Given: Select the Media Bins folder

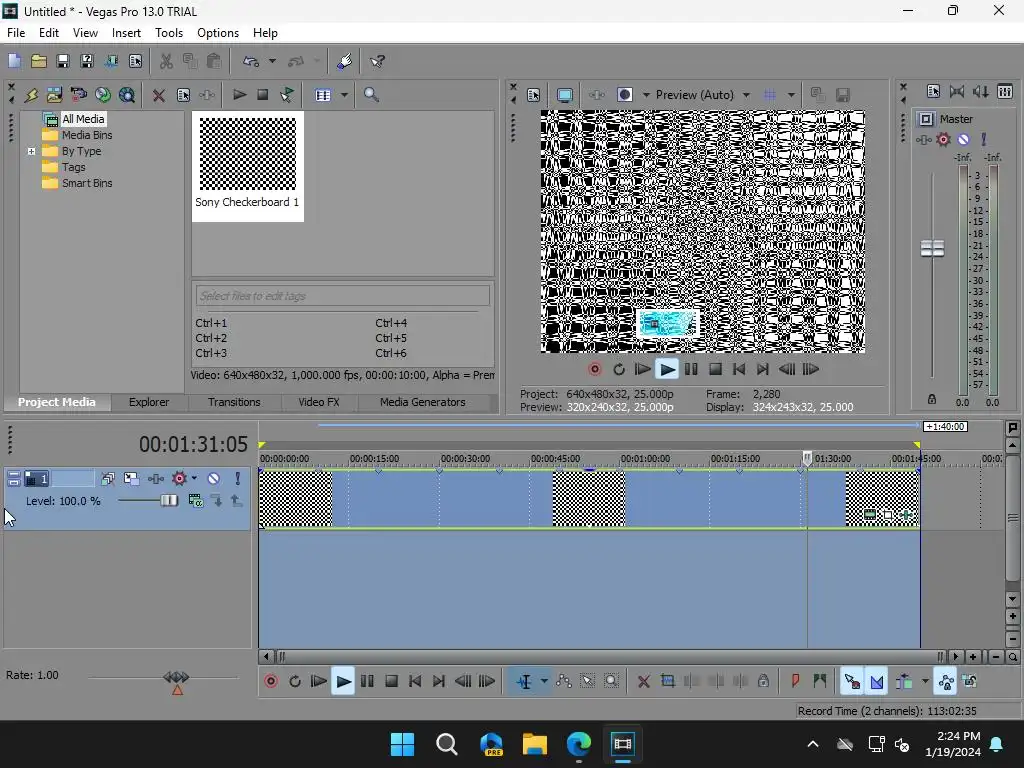Looking at the screenshot, I should pos(86,135).
